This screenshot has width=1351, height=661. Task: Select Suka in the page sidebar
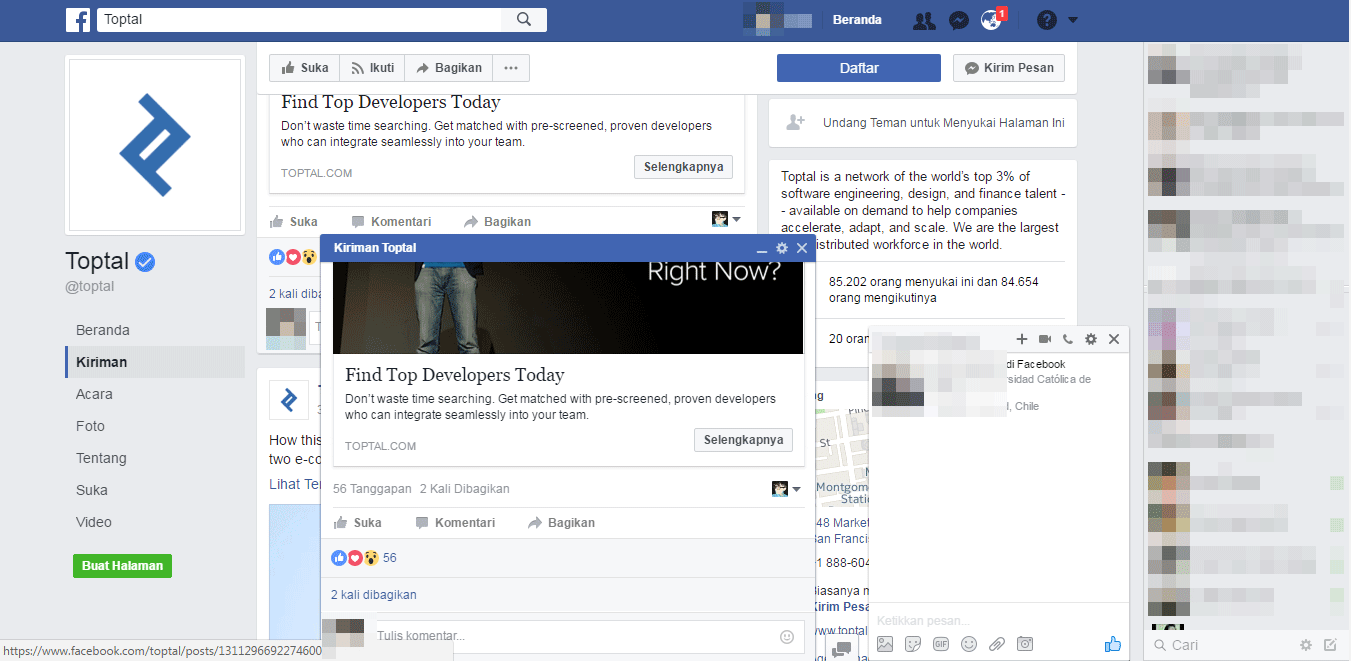coord(92,490)
